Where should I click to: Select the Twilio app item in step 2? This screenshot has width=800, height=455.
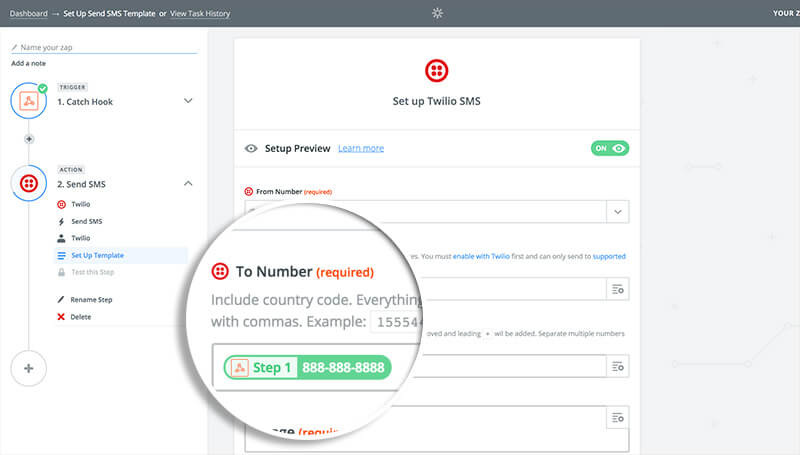click(81, 204)
